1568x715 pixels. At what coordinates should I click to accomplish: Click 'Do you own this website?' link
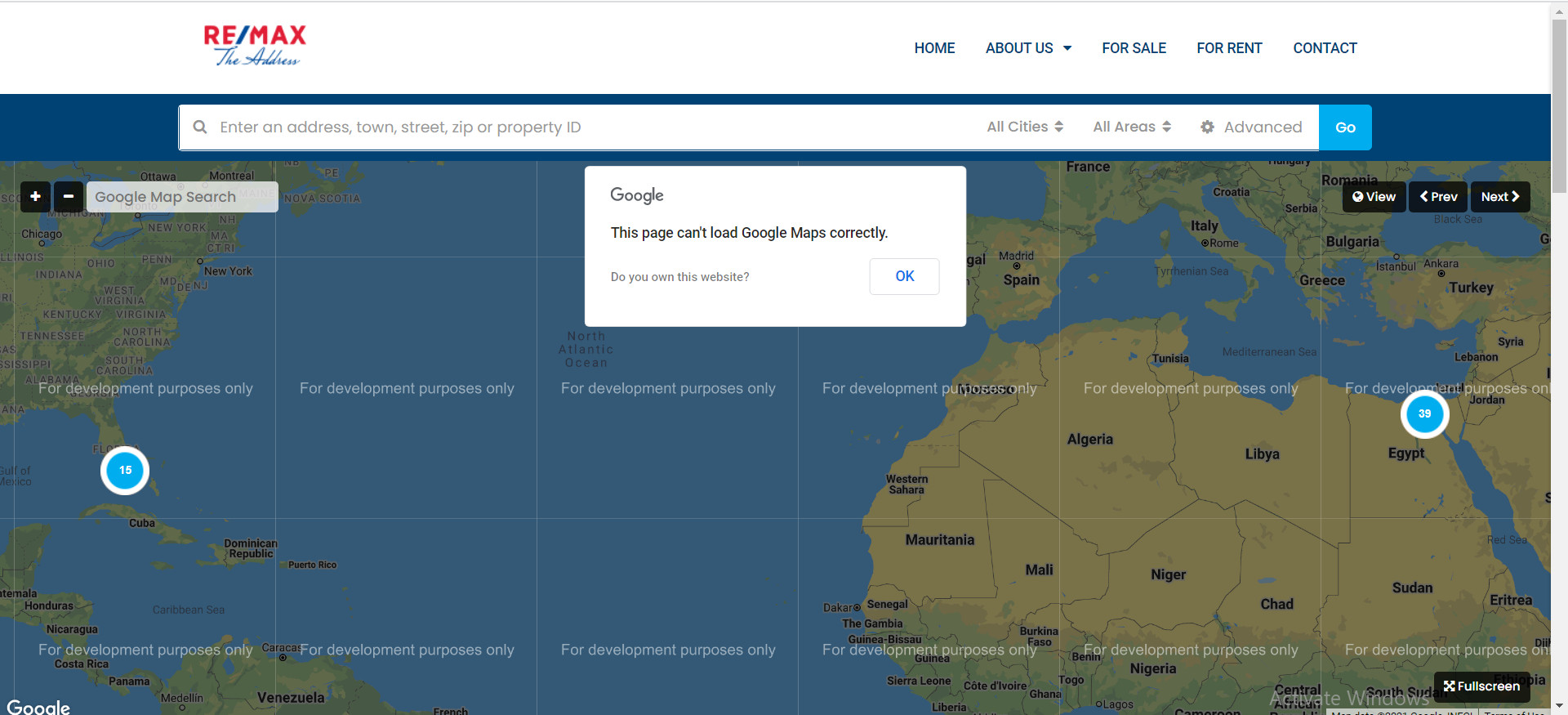tap(679, 277)
